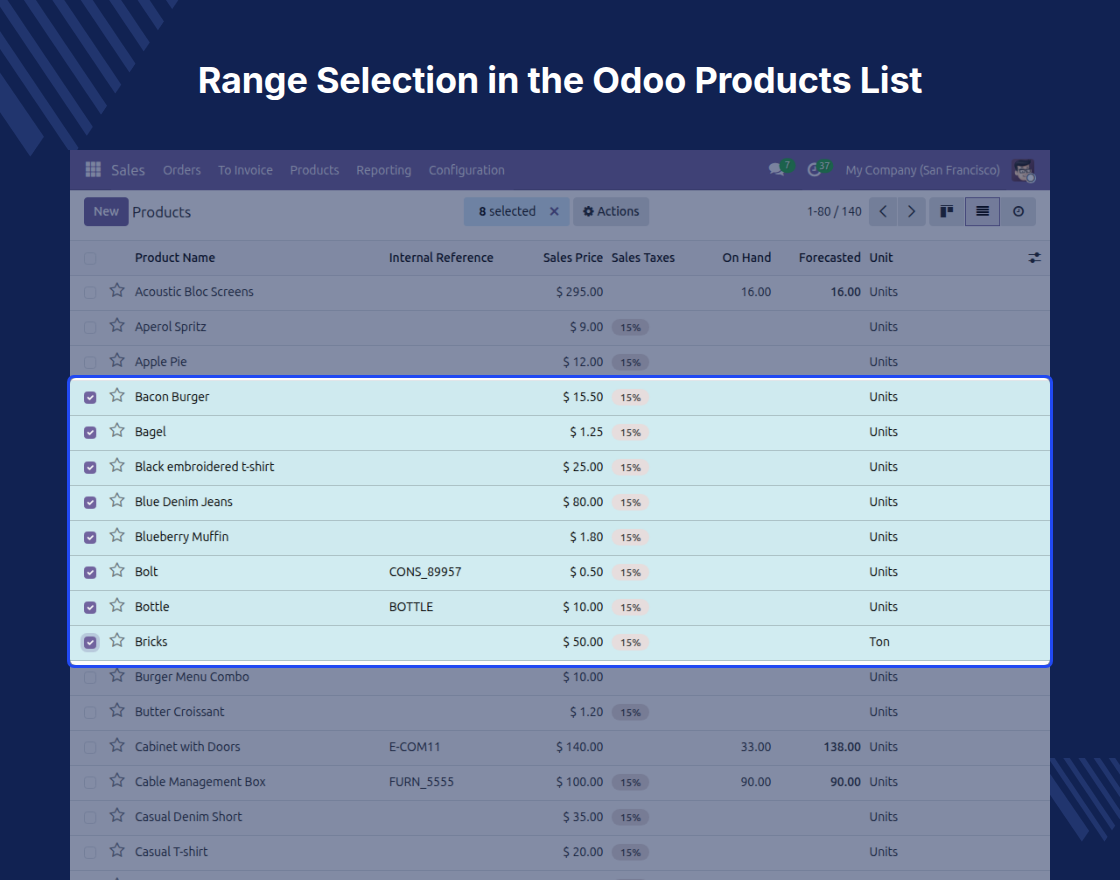
Task: Clear the selection with the X icon
Action: (x=554, y=211)
